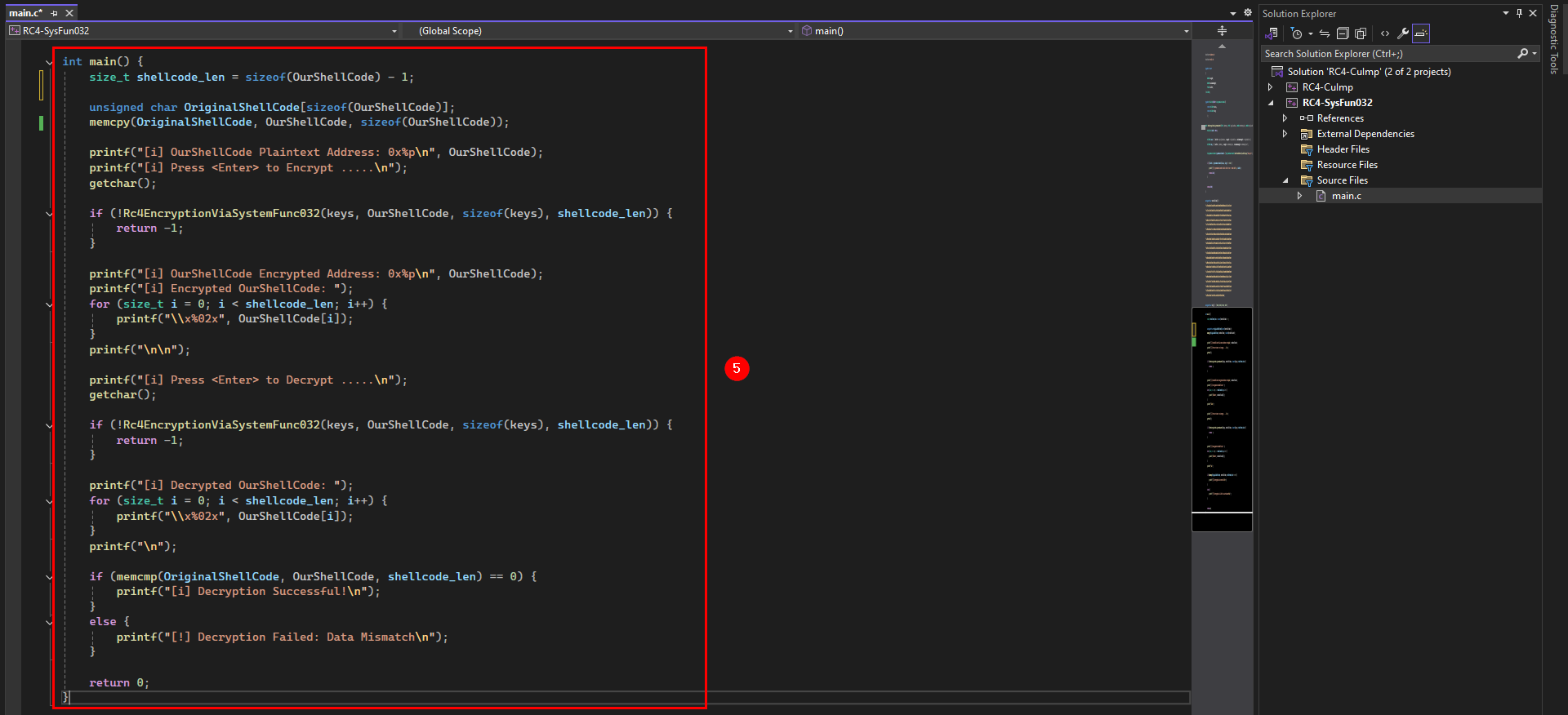Click the minimap scroll up arrow
This screenshot has width=1568, height=715.
[x=1222, y=46]
